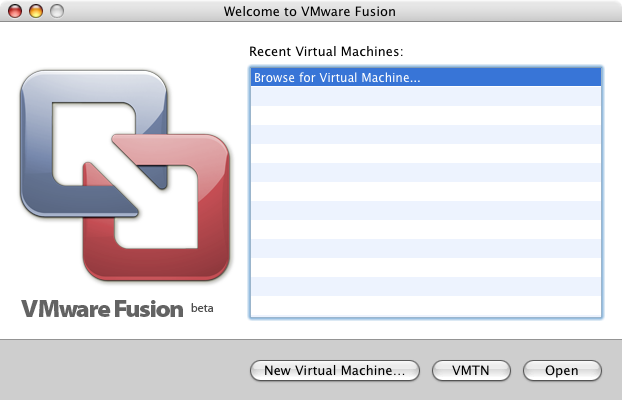Click the New Virtual Machine... button
Viewport: 622px width, 400px height.
[335, 370]
